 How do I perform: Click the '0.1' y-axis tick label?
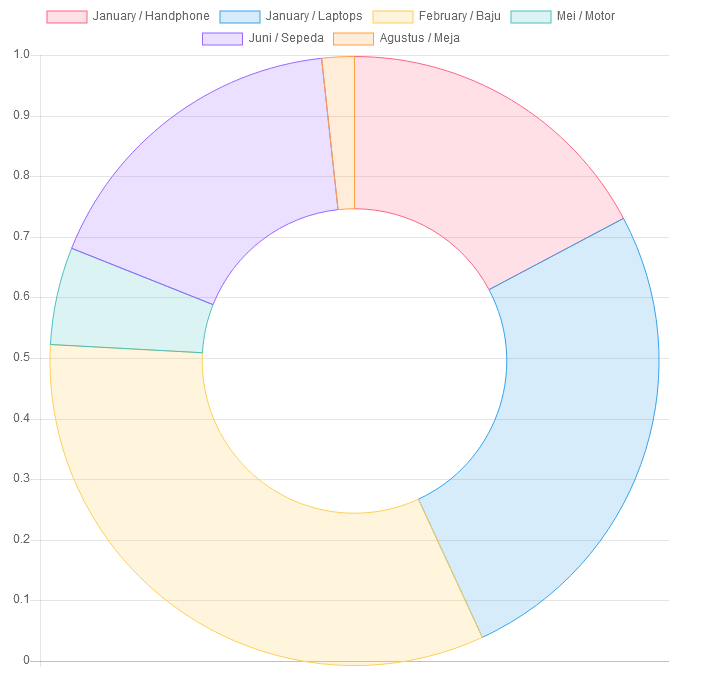pyautogui.click(x=21, y=600)
